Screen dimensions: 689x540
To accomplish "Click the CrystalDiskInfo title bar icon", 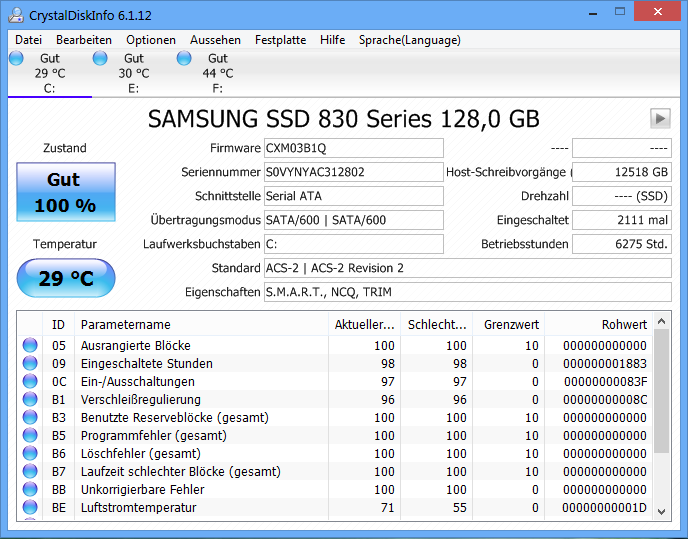I will (x=16, y=15).
